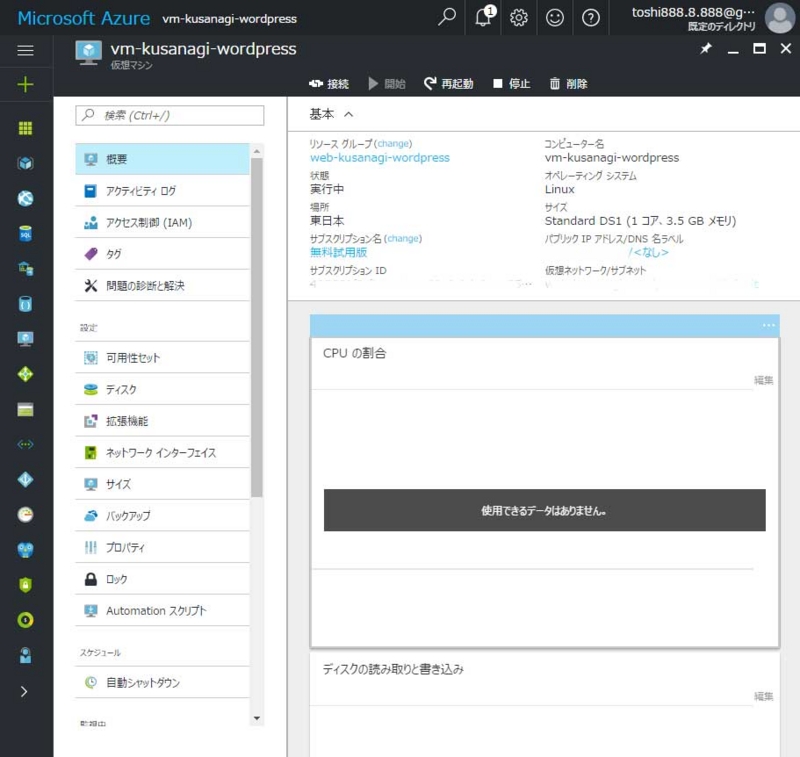Open アクティビティ ログ menu item
The height and width of the screenshot is (757, 800).
pyautogui.click(x=162, y=191)
